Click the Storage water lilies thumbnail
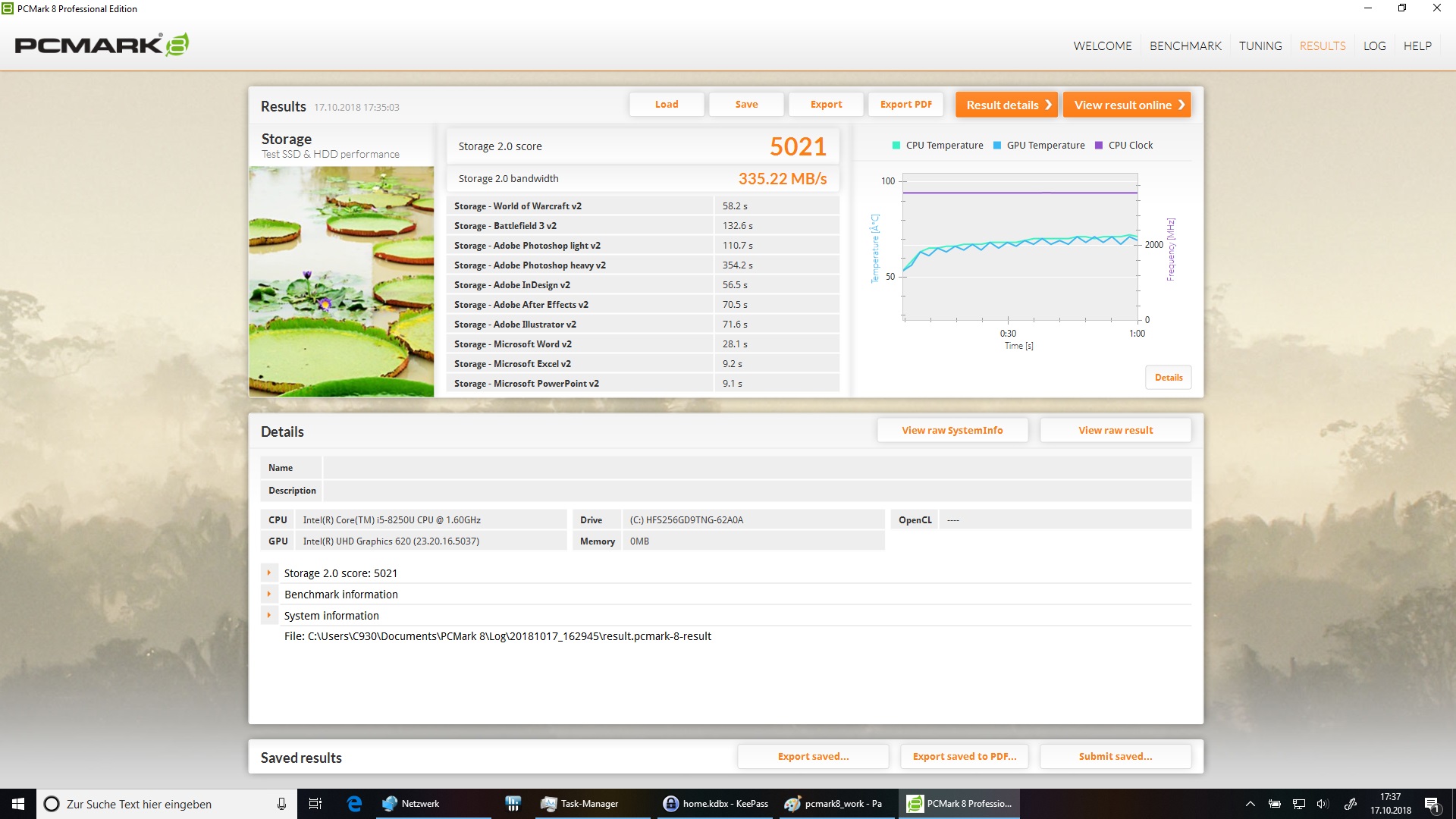Screen dimensions: 1456x819 pos(341,281)
